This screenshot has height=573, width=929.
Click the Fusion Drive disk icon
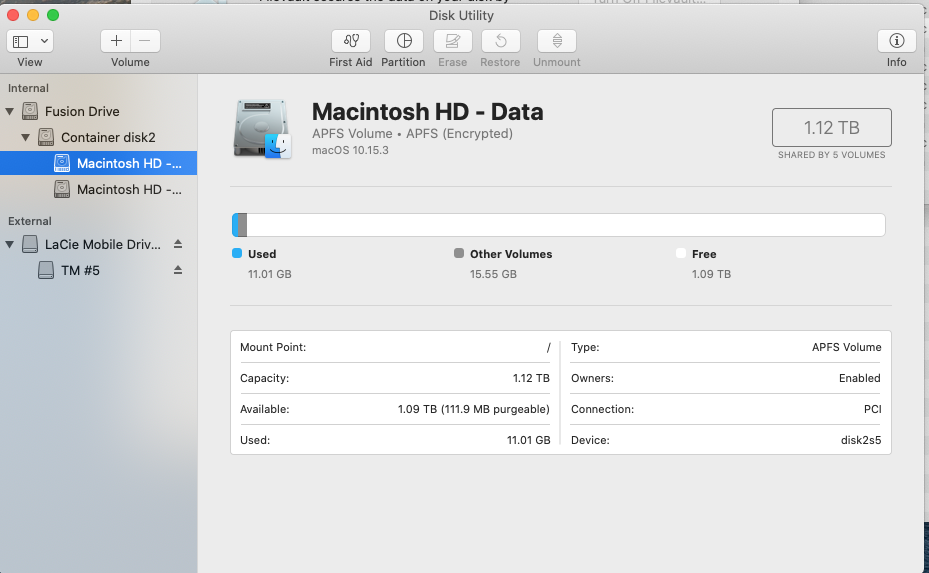click(x=30, y=111)
